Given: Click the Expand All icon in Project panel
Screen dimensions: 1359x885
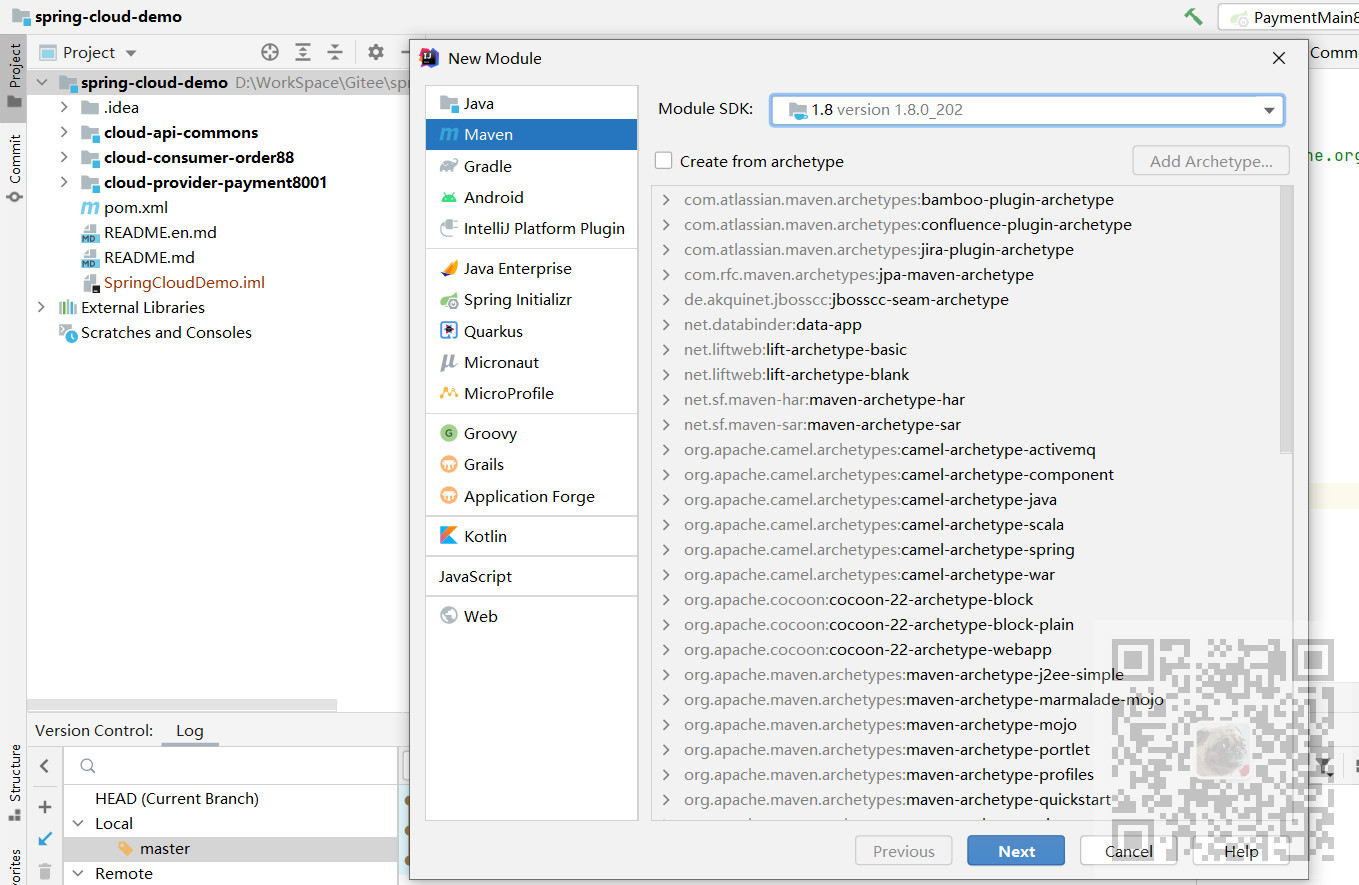Looking at the screenshot, I should pos(303,52).
